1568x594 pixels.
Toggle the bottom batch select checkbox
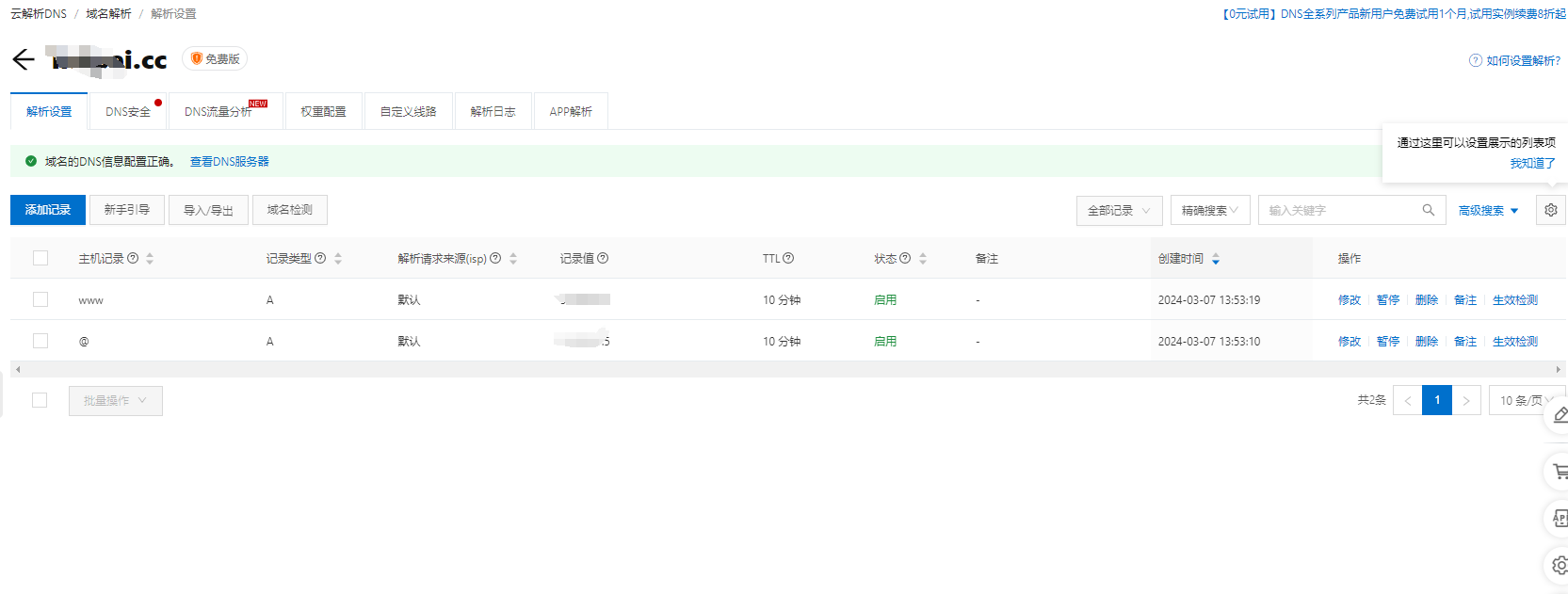pos(40,400)
